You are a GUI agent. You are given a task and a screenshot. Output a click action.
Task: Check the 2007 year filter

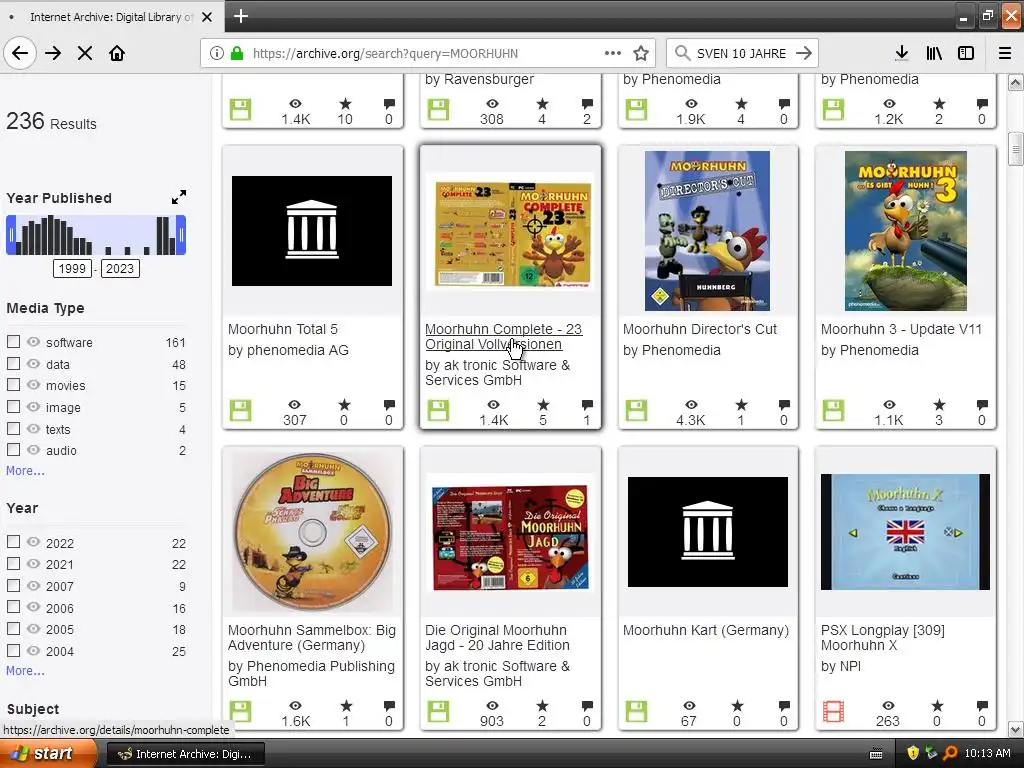13,585
